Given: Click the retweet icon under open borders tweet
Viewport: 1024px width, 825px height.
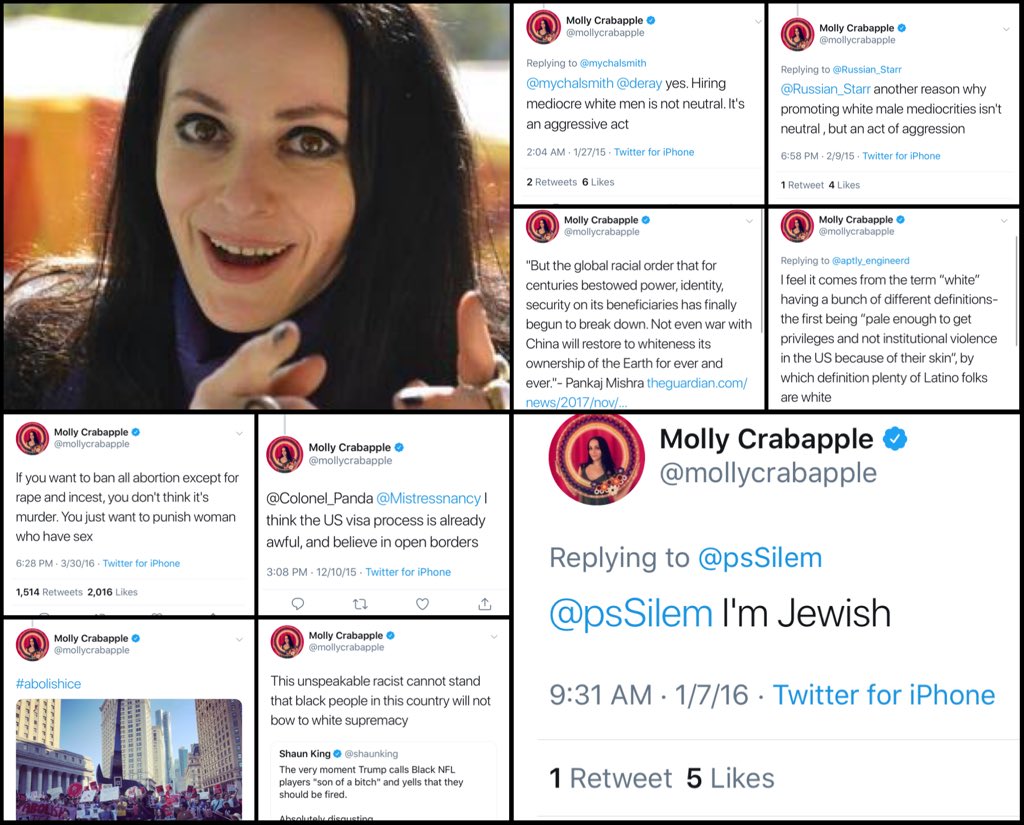Looking at the screenshot, I should [x=360, y=604].
